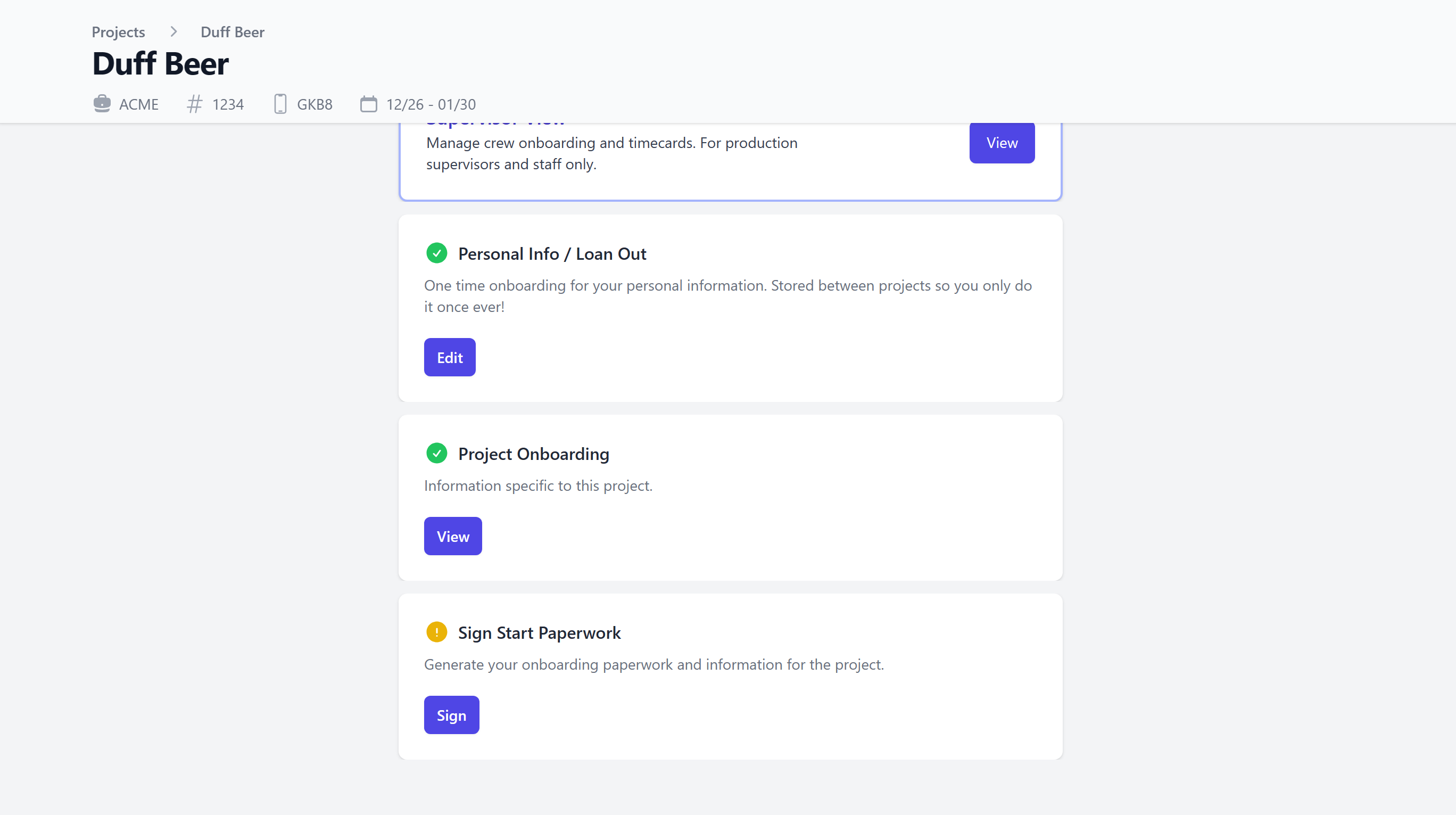Screen dimensions: 1456x815
Task: Click the 'Information specific to this project' text
Action: coord(538,485)
